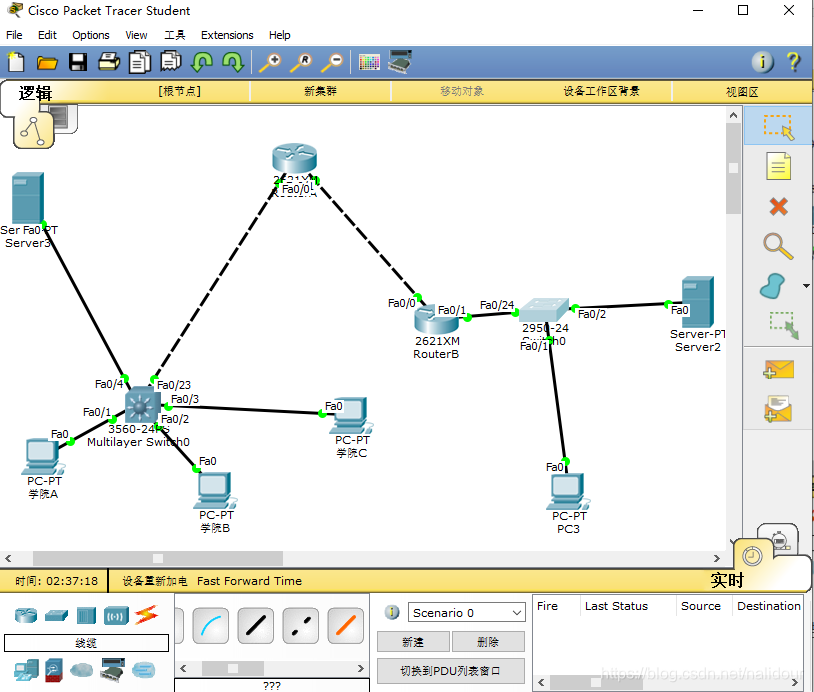The height and width of the screenshot is (692, 814).
Task: Pick the console cable connection type
Action: point(210,626)
